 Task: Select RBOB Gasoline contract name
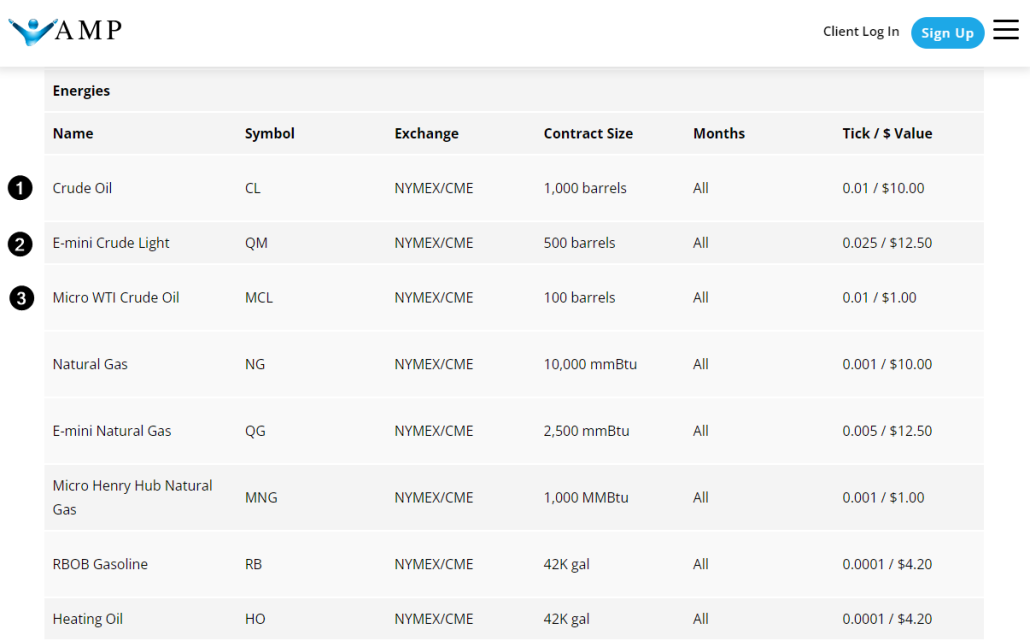[100, 564]
